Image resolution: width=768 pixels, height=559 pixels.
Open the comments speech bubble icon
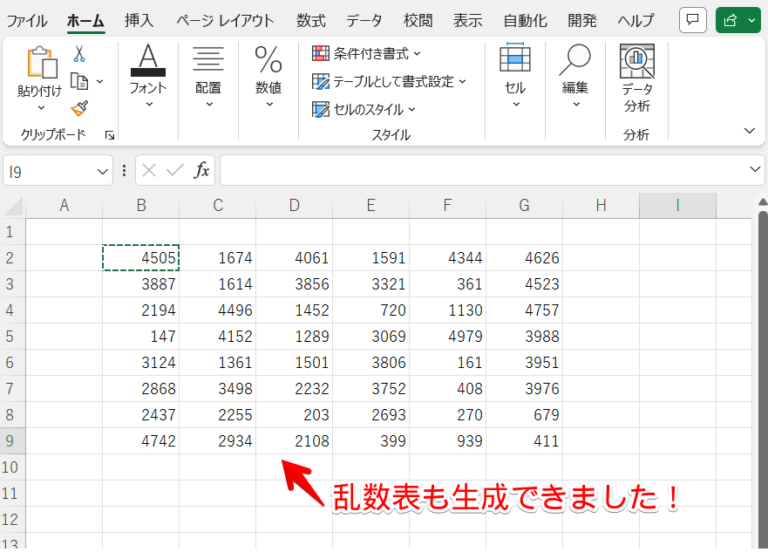click(x=693, y=21)
